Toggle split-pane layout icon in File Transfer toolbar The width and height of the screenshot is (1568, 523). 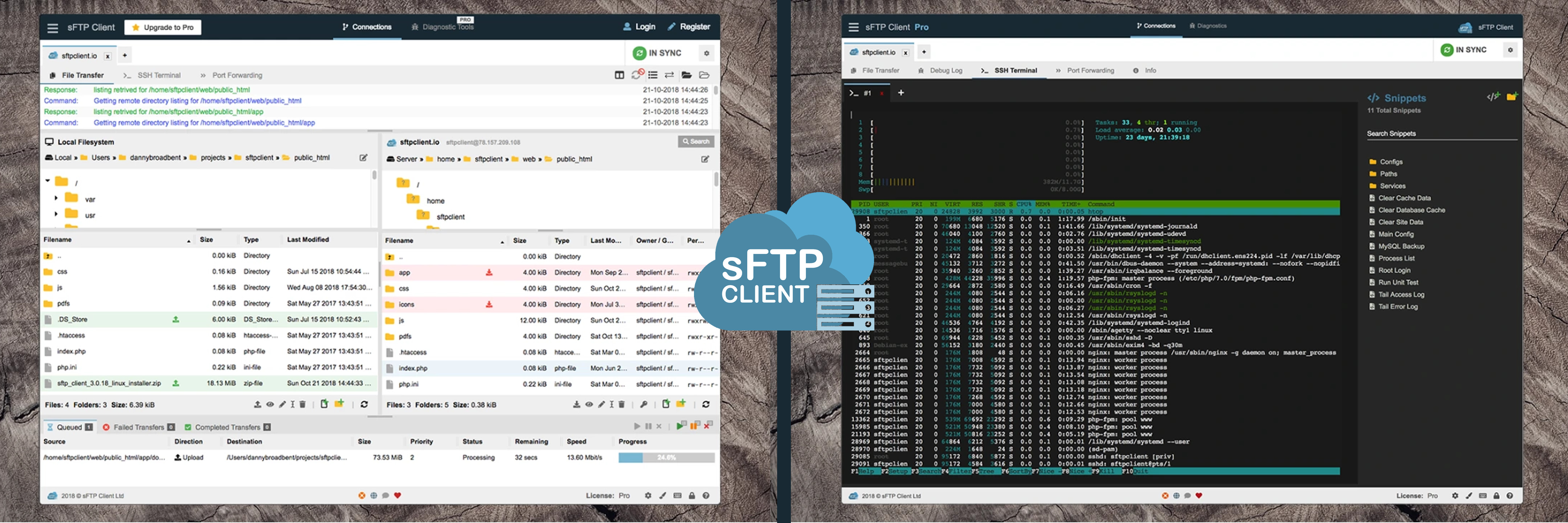(x=619, y=76)
